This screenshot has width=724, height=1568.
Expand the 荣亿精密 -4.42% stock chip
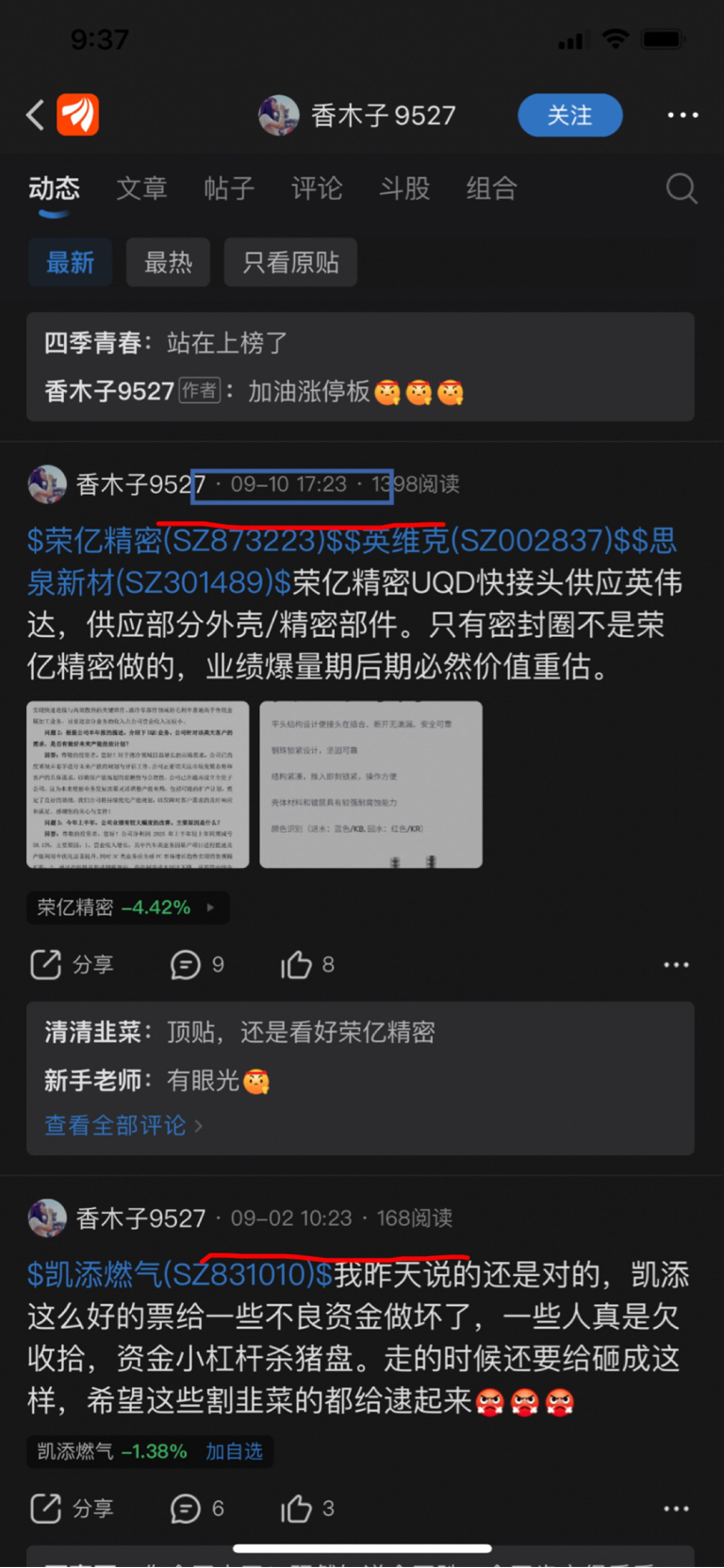coord(128,907)
